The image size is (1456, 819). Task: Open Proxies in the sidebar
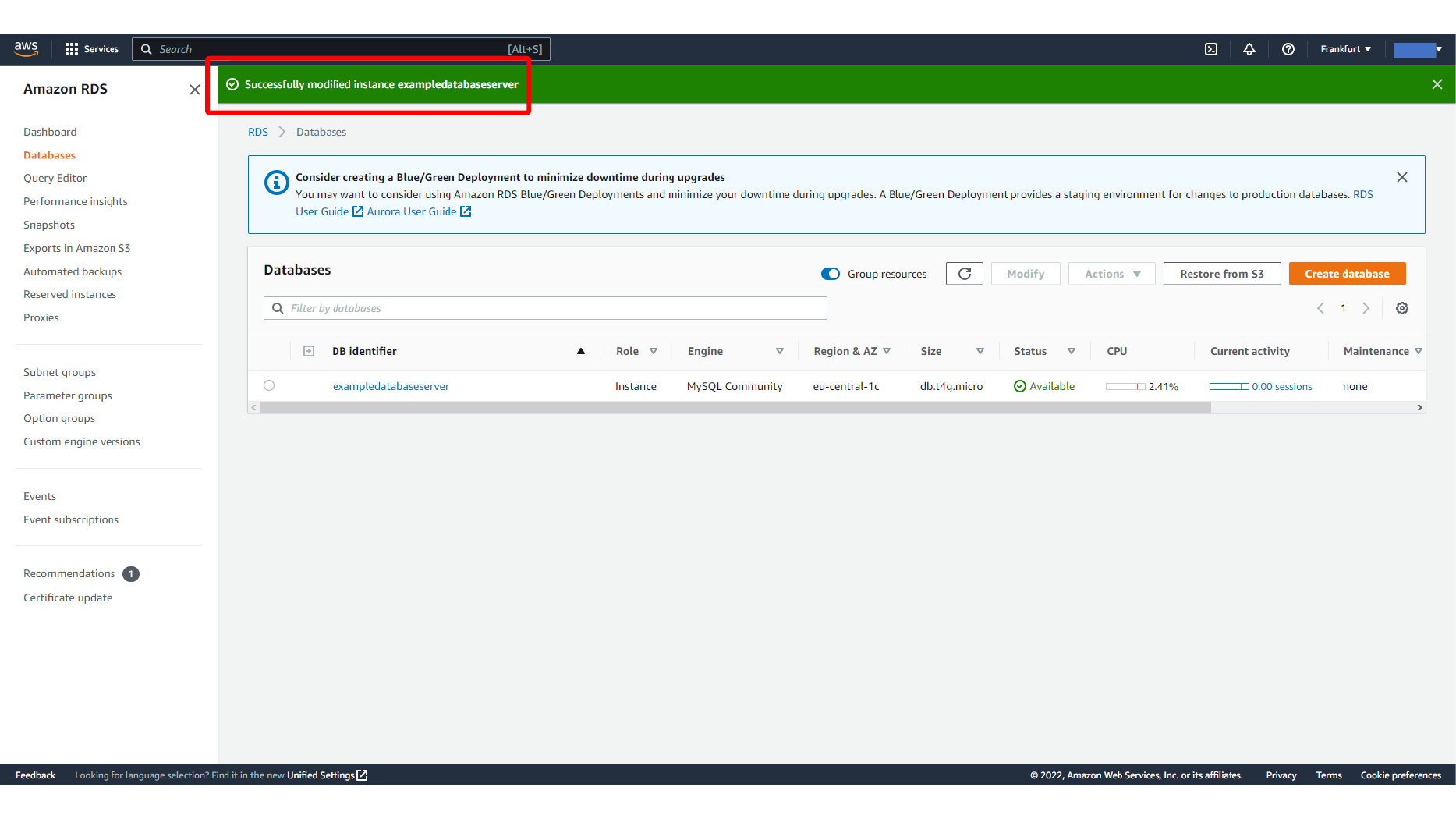coord(41,317)
